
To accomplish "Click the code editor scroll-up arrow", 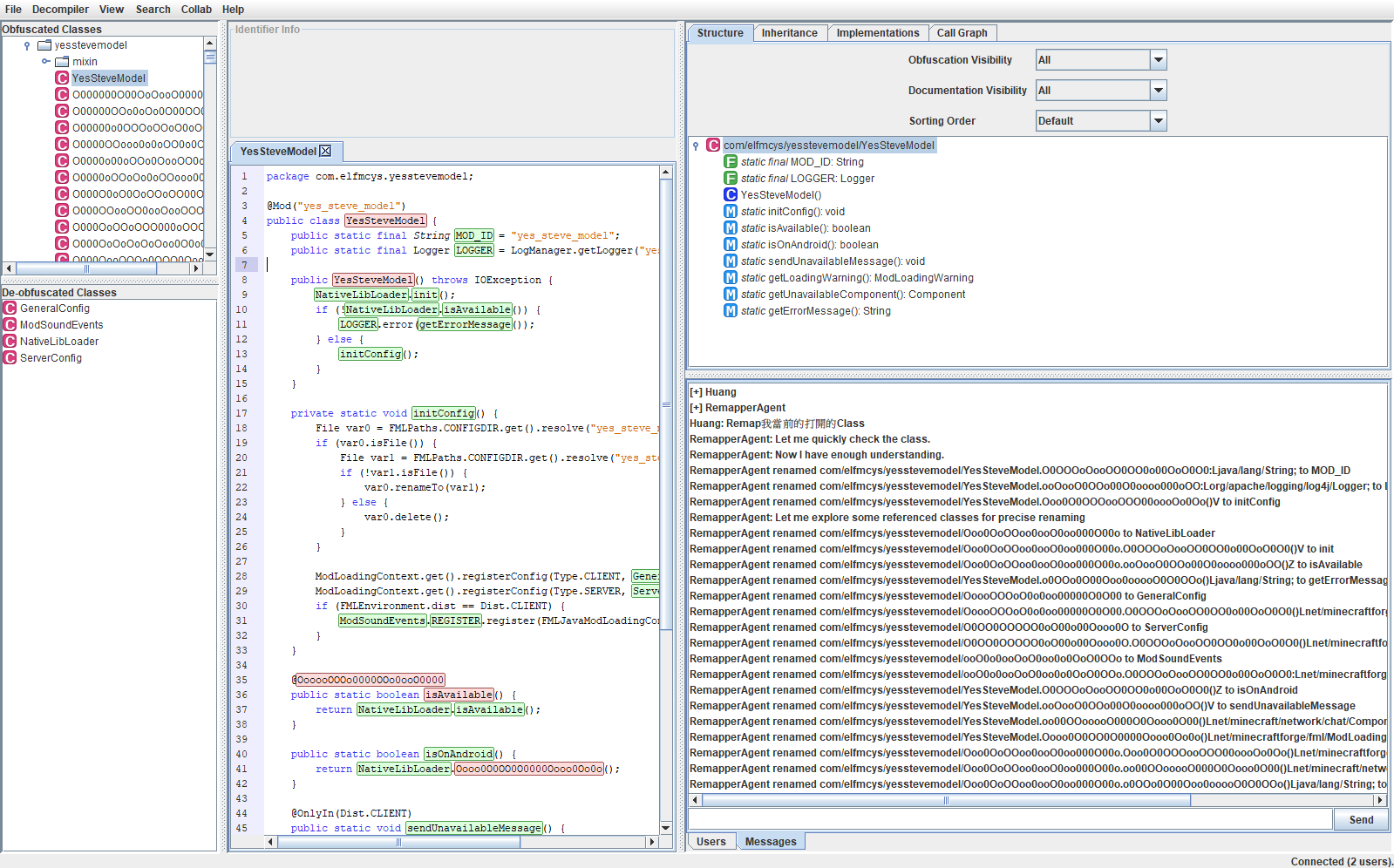I will tap(666, 172).
